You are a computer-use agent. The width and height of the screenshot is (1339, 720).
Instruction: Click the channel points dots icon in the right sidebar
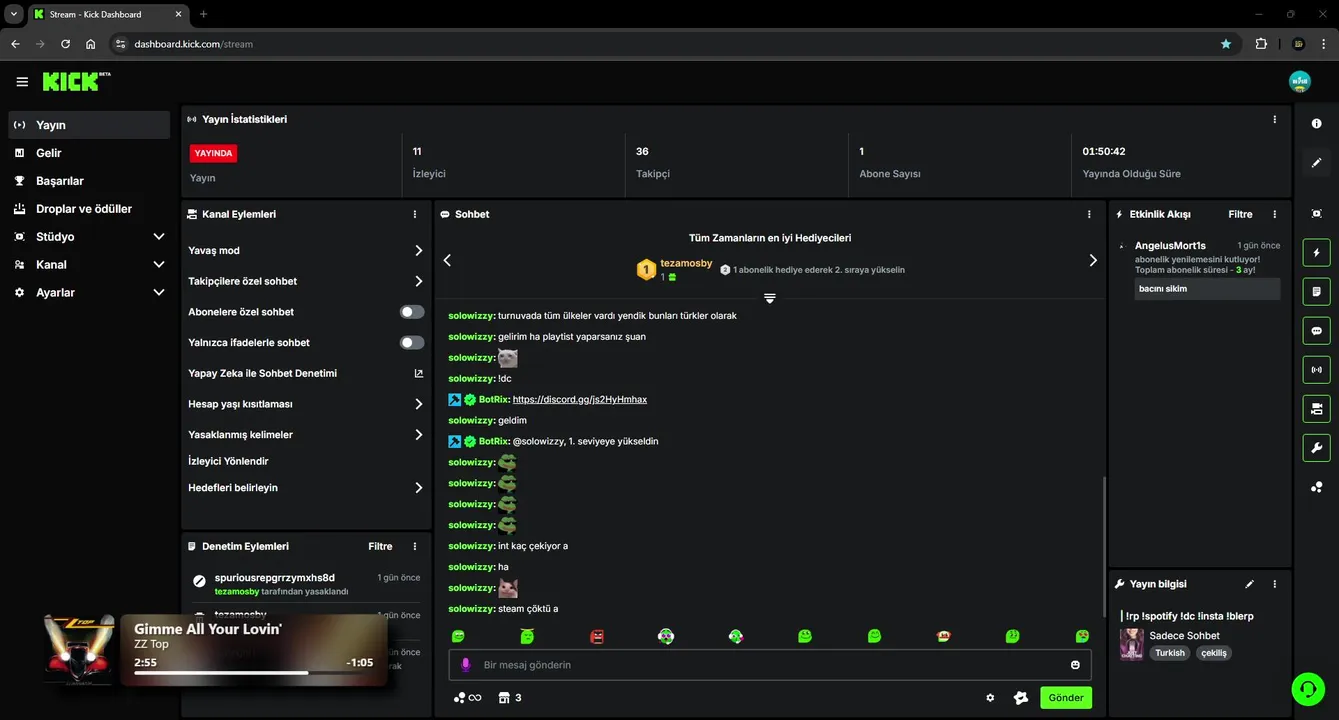click(1316, 488)
